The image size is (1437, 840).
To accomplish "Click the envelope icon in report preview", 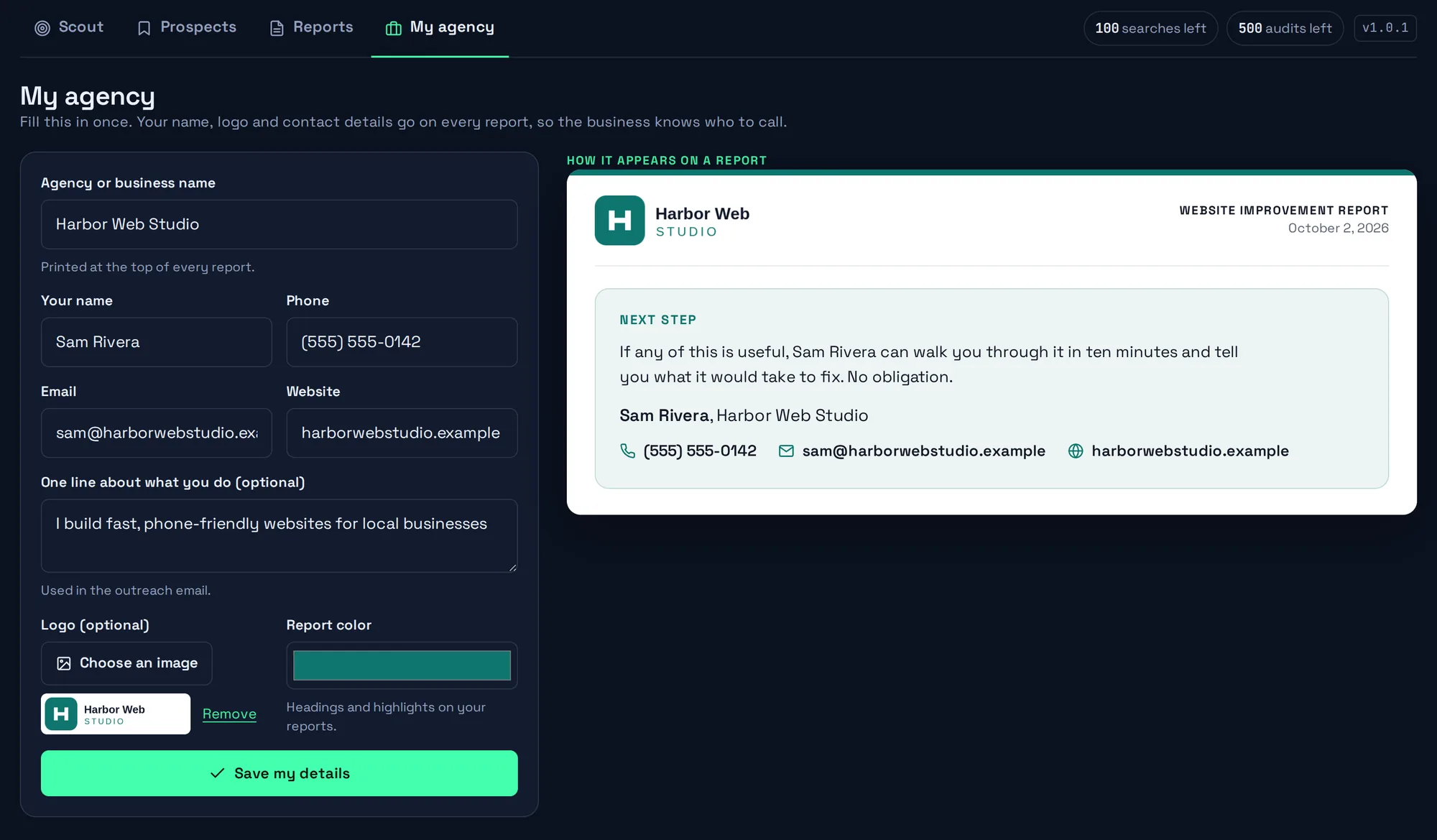I will (x=786, y=451).
